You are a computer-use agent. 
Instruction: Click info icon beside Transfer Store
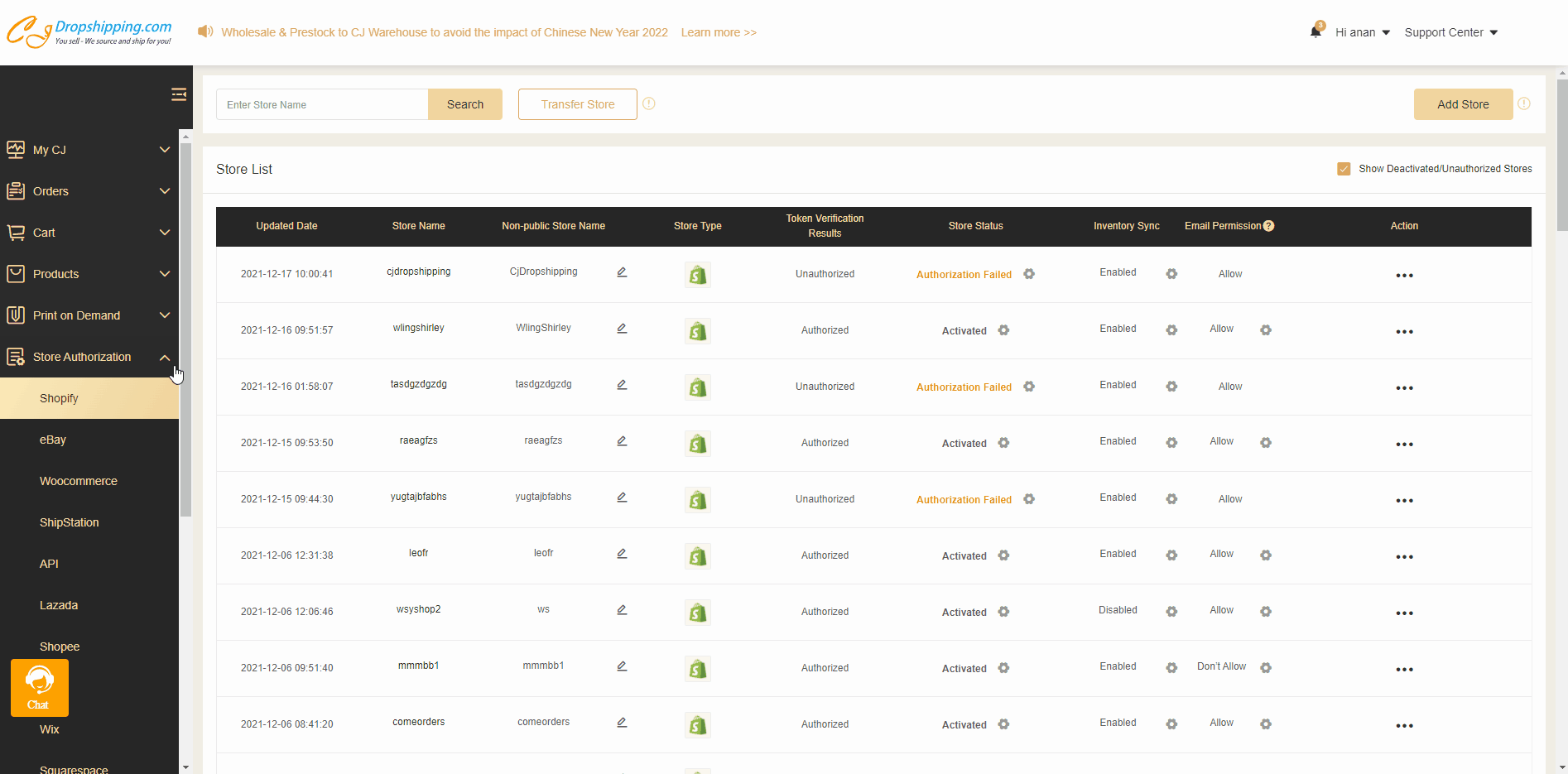pyautogui.click(x=649, y=103)
